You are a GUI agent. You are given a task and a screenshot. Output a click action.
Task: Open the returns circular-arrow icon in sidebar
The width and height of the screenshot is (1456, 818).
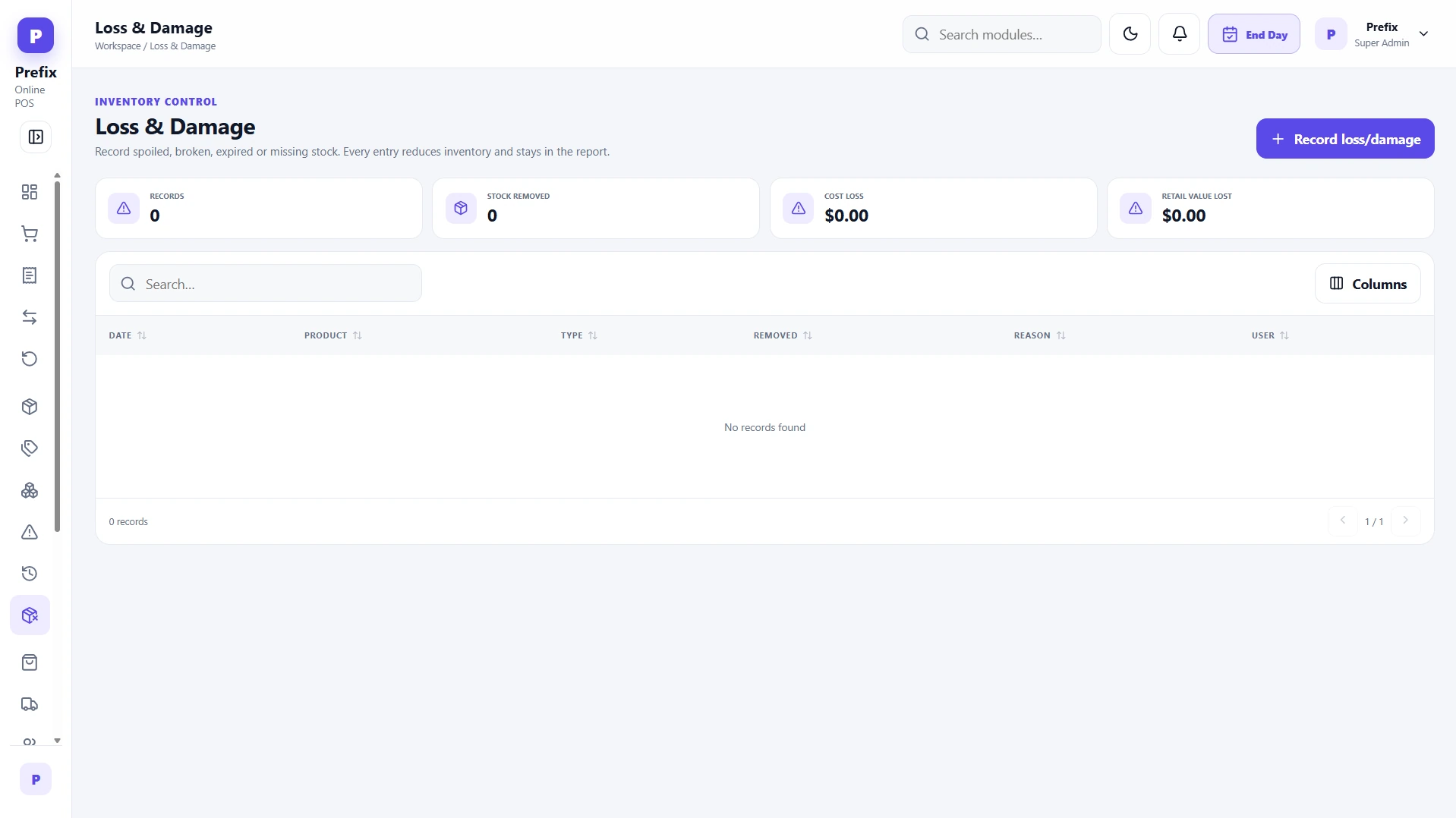coord(30,359)
